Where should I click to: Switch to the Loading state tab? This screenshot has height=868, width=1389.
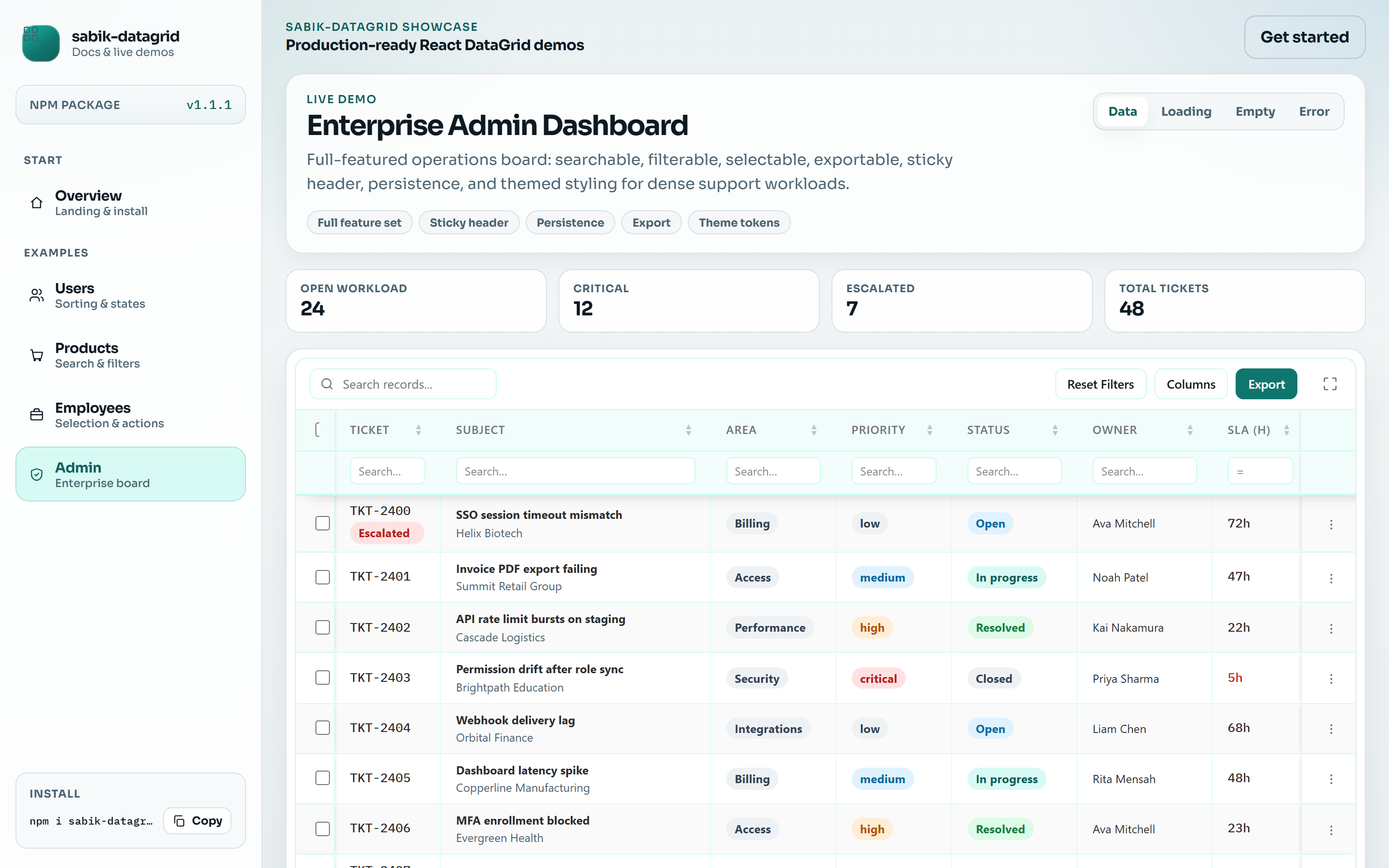pos(1186,111)
